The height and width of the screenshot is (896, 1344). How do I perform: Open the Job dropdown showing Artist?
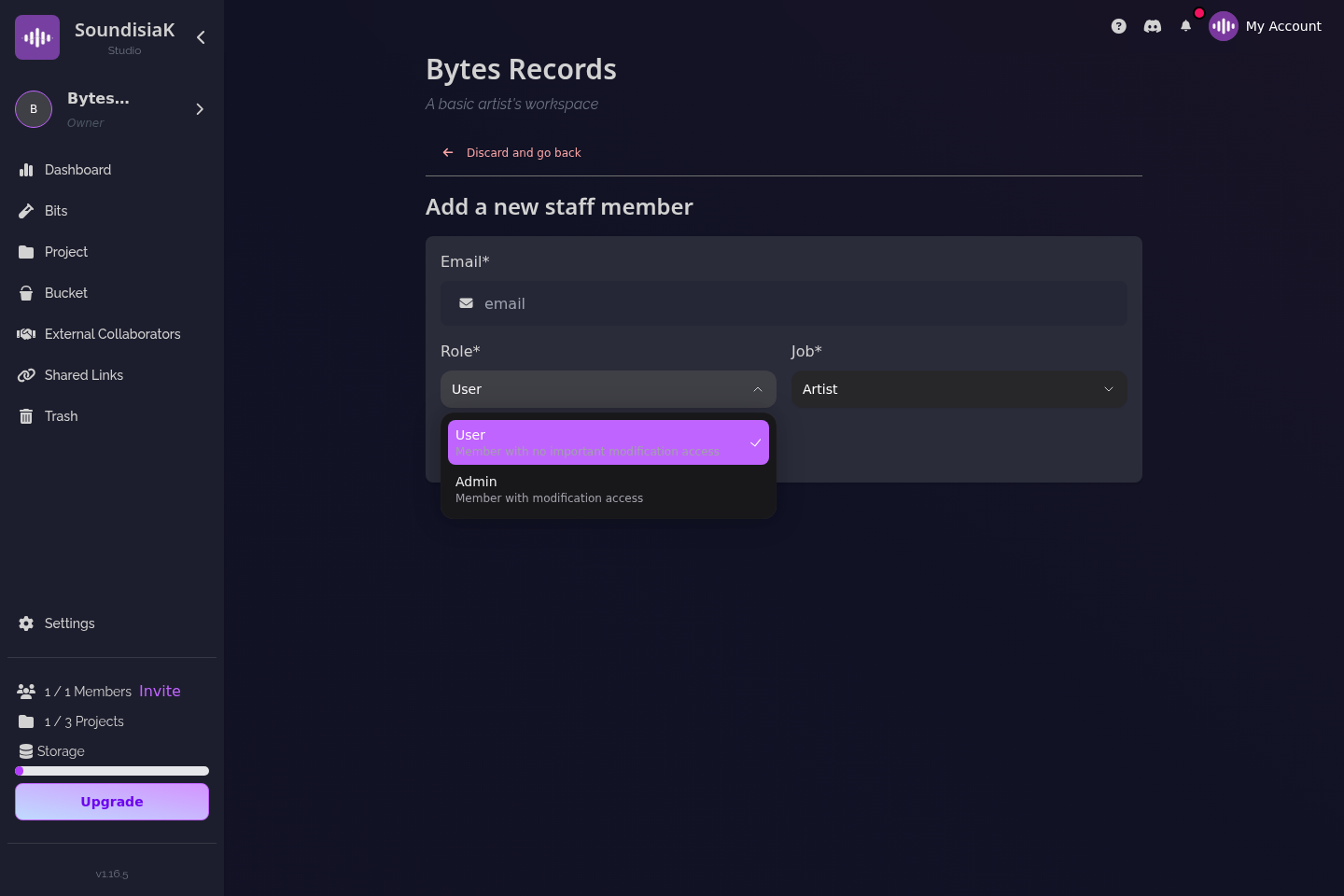coord(959,389)
